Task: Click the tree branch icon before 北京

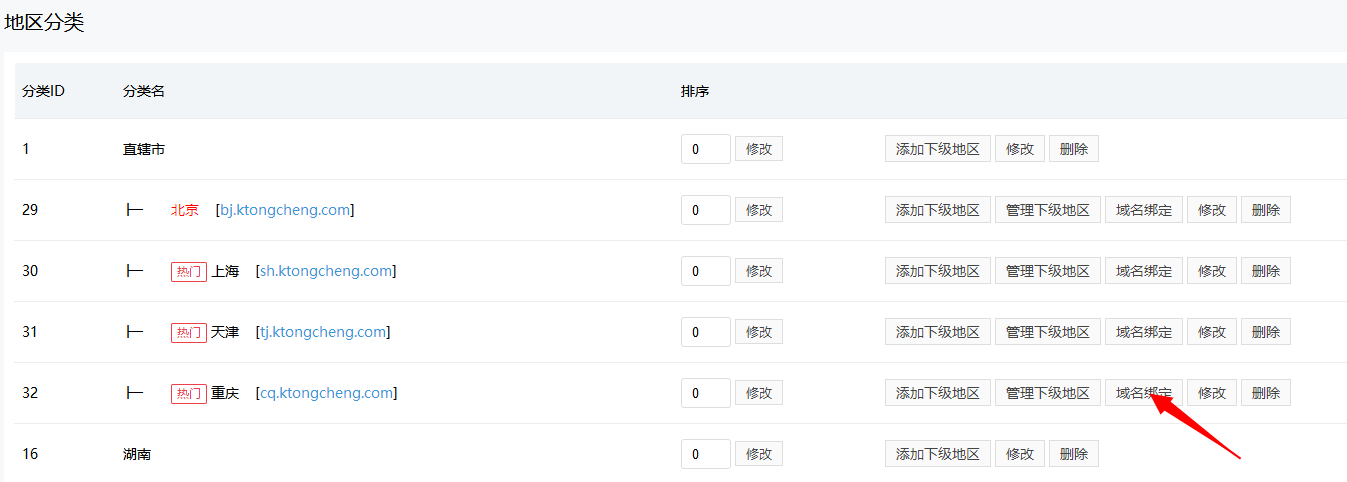Action: 134,210
